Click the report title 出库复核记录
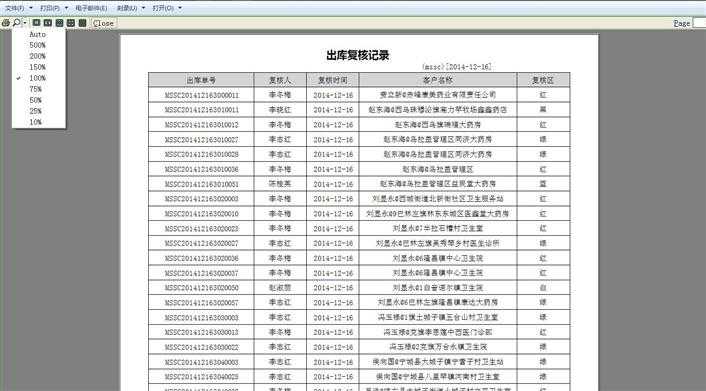This screenshot has width=706, height=391. [358, 55]
